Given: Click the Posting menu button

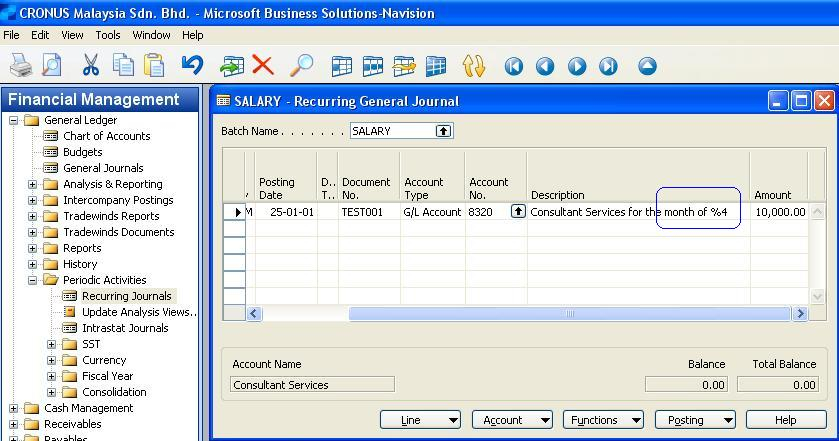Looking at the screenshot, I should pyautogui.click(x=695, y=420).
